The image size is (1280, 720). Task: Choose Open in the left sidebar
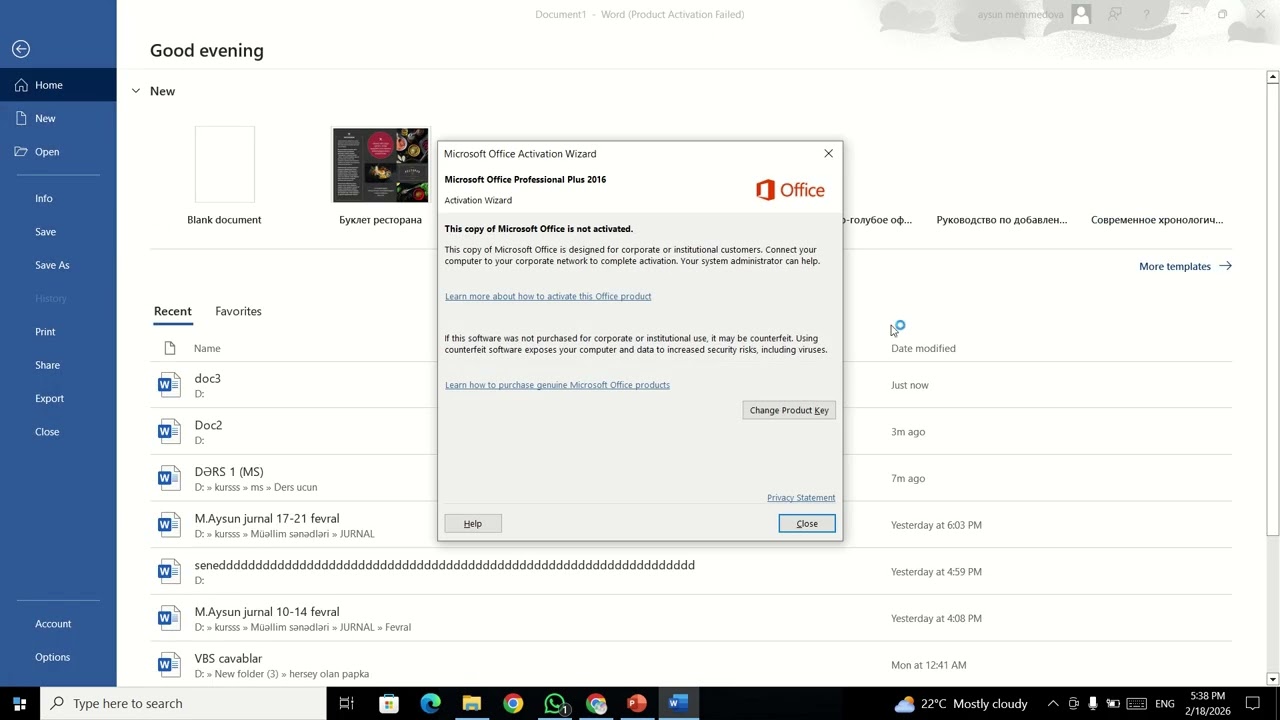point(58,152)
